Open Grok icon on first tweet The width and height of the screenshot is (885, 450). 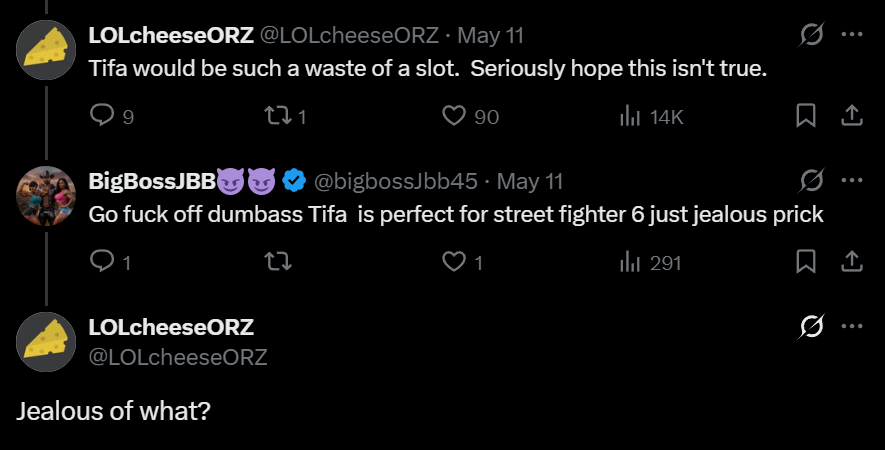pos(812,35)
